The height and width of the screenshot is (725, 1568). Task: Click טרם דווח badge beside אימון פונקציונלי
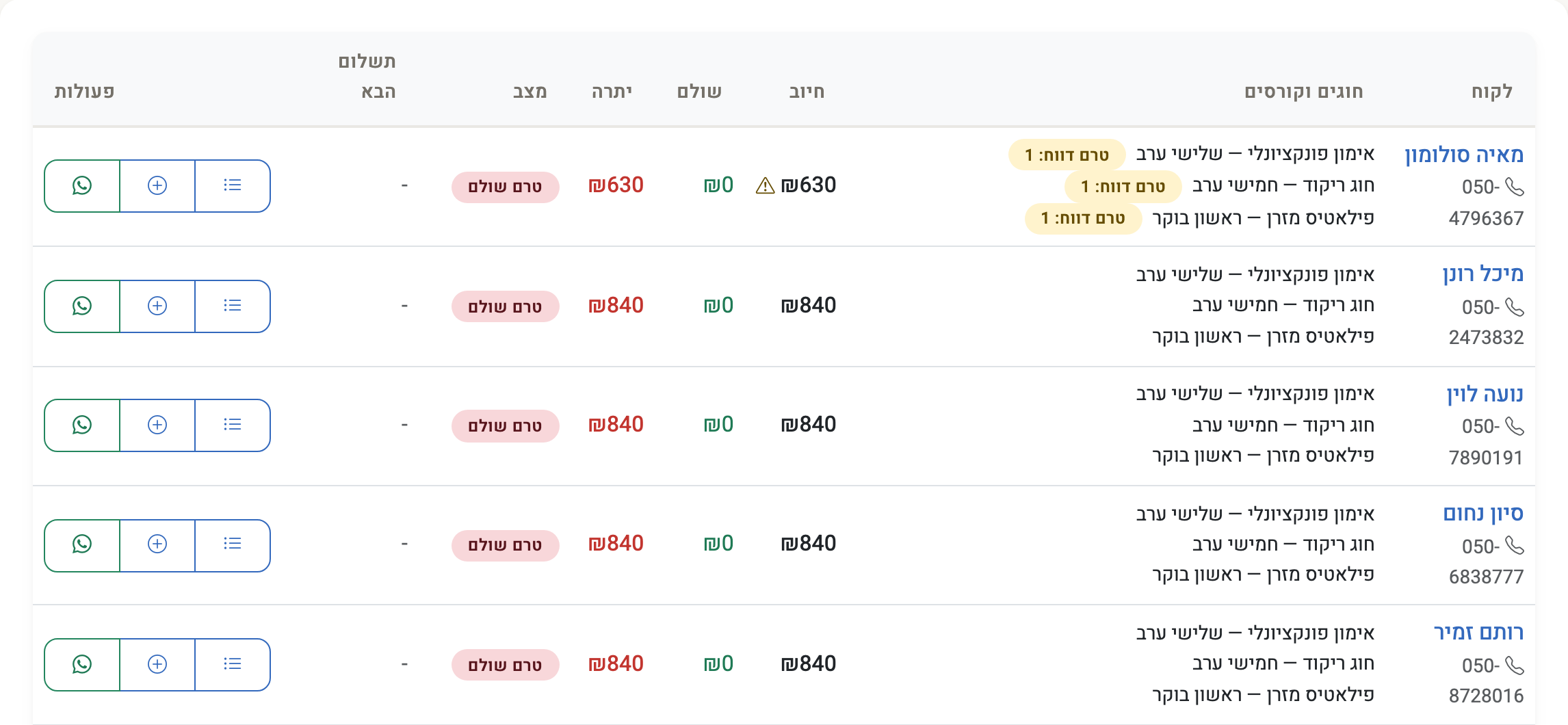click(1067, 155)
